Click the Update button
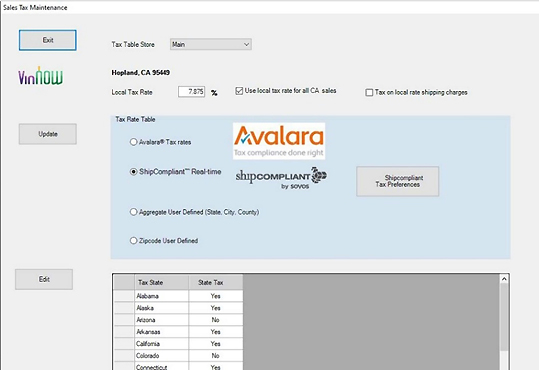The width and height of the screenshot is (539, 370). pyautogui.click(x=48, y=134)
